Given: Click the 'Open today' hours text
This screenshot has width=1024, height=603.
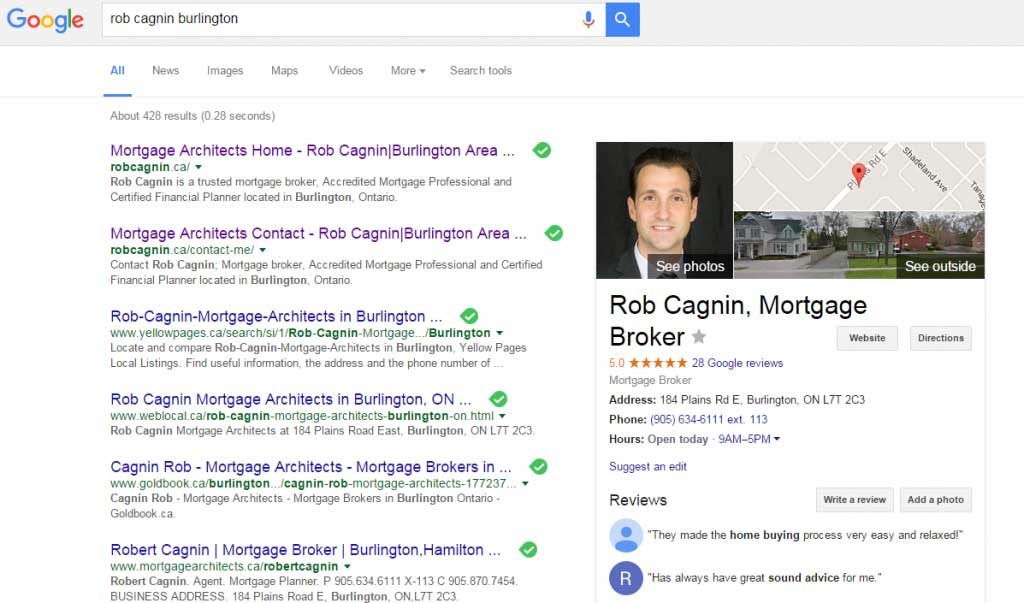Looking at the screenshot, I should 678,439.
